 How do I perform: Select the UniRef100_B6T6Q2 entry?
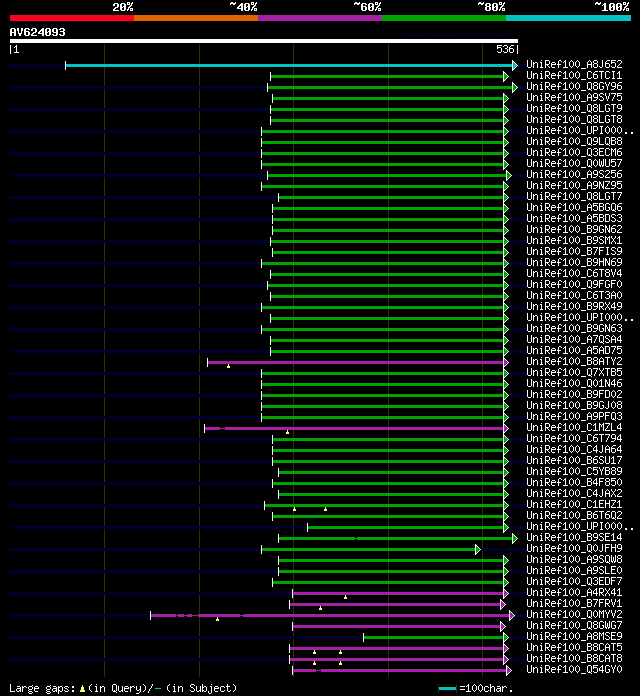tap(574, 515)
